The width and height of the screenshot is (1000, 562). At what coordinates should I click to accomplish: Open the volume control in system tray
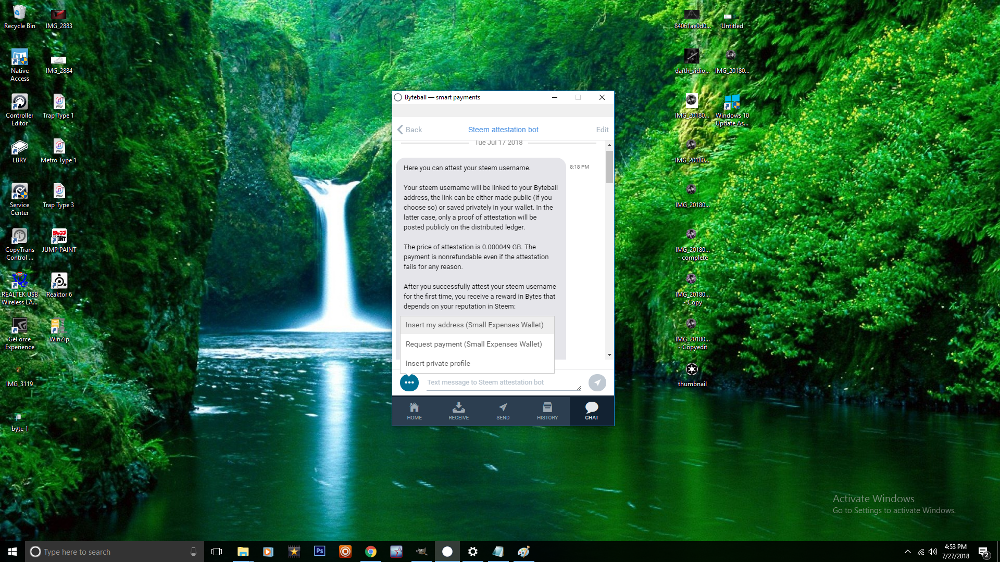[x=933, y=552]
